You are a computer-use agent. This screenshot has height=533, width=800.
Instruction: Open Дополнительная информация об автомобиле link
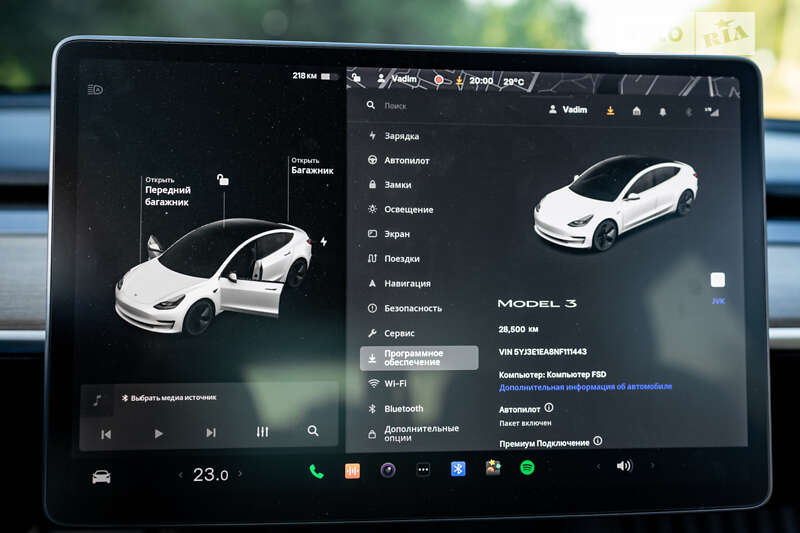(x=585, y=387)
